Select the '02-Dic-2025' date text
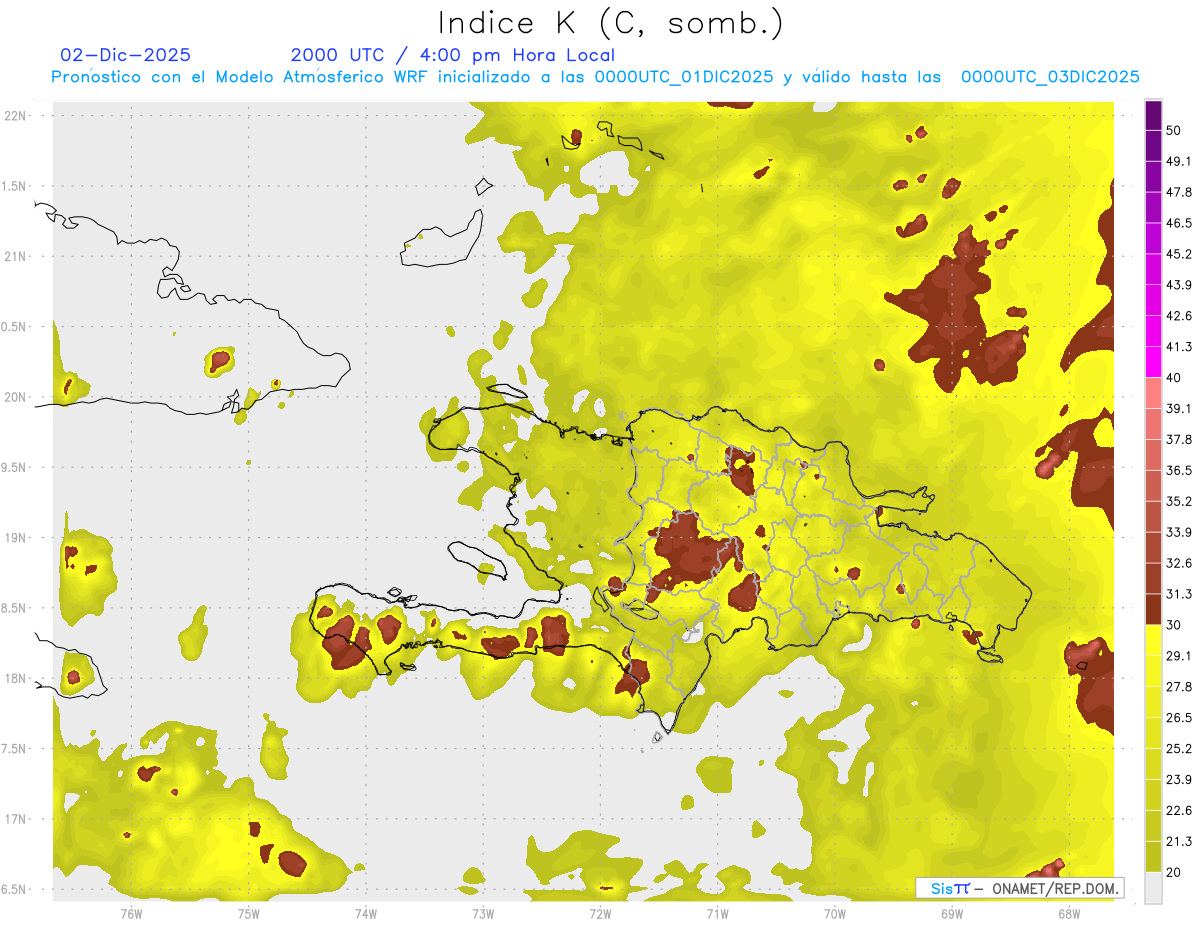The height and width of the screenshot is (927, 1200). (125, 55)
